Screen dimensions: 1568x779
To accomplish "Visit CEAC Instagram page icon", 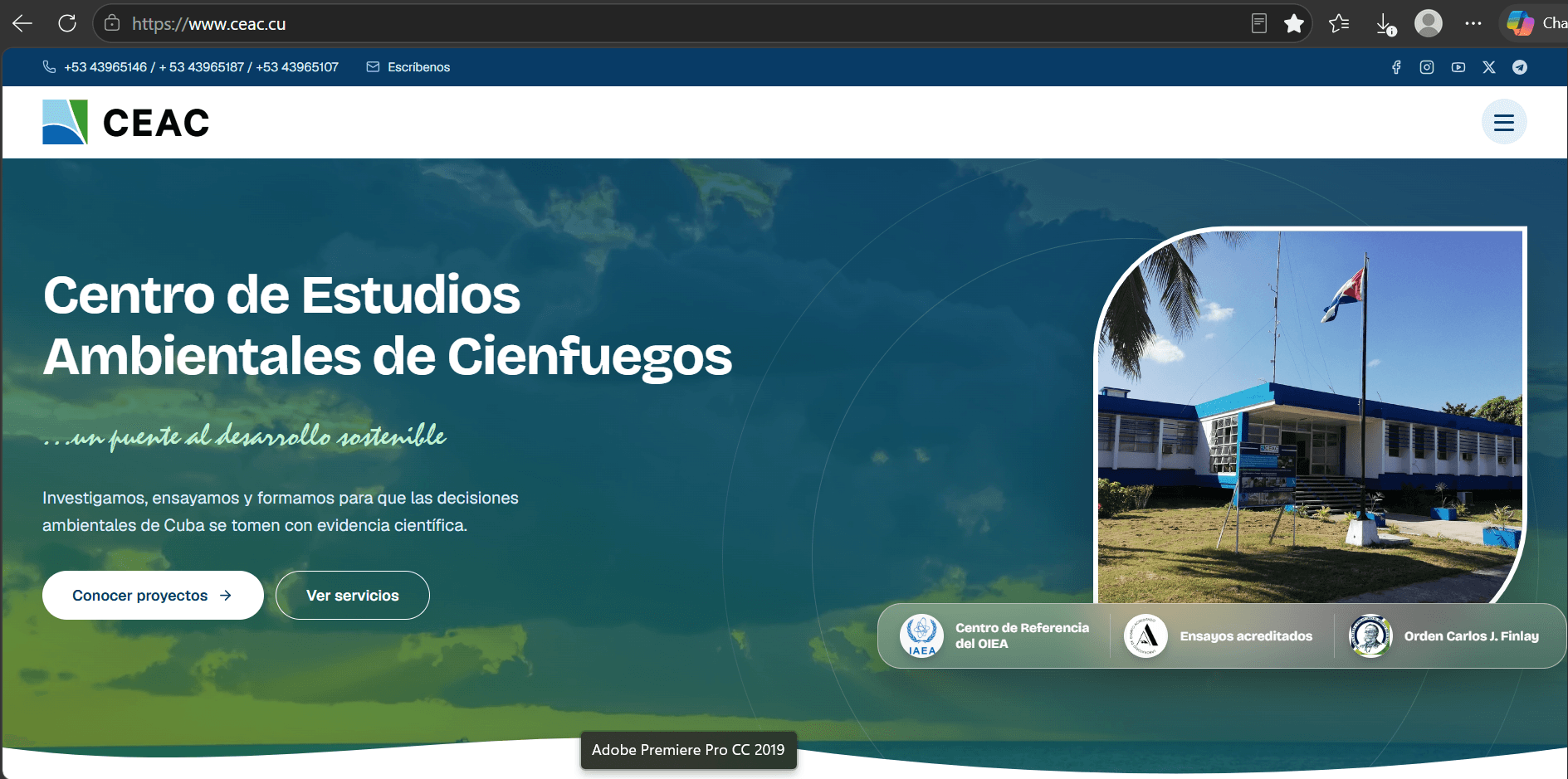I will (1427, 67).
